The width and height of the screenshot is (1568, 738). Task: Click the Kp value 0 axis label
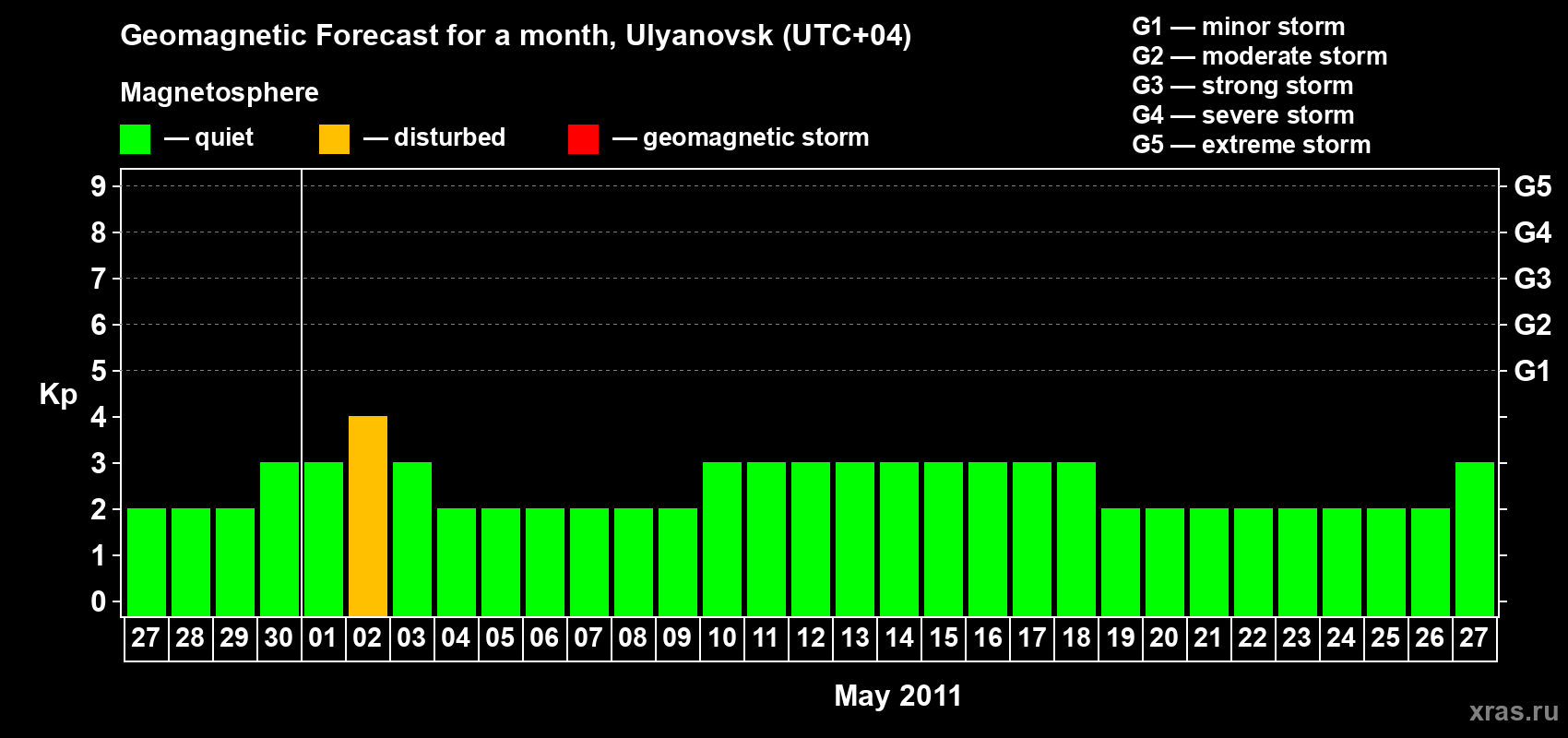click(99, 601)
